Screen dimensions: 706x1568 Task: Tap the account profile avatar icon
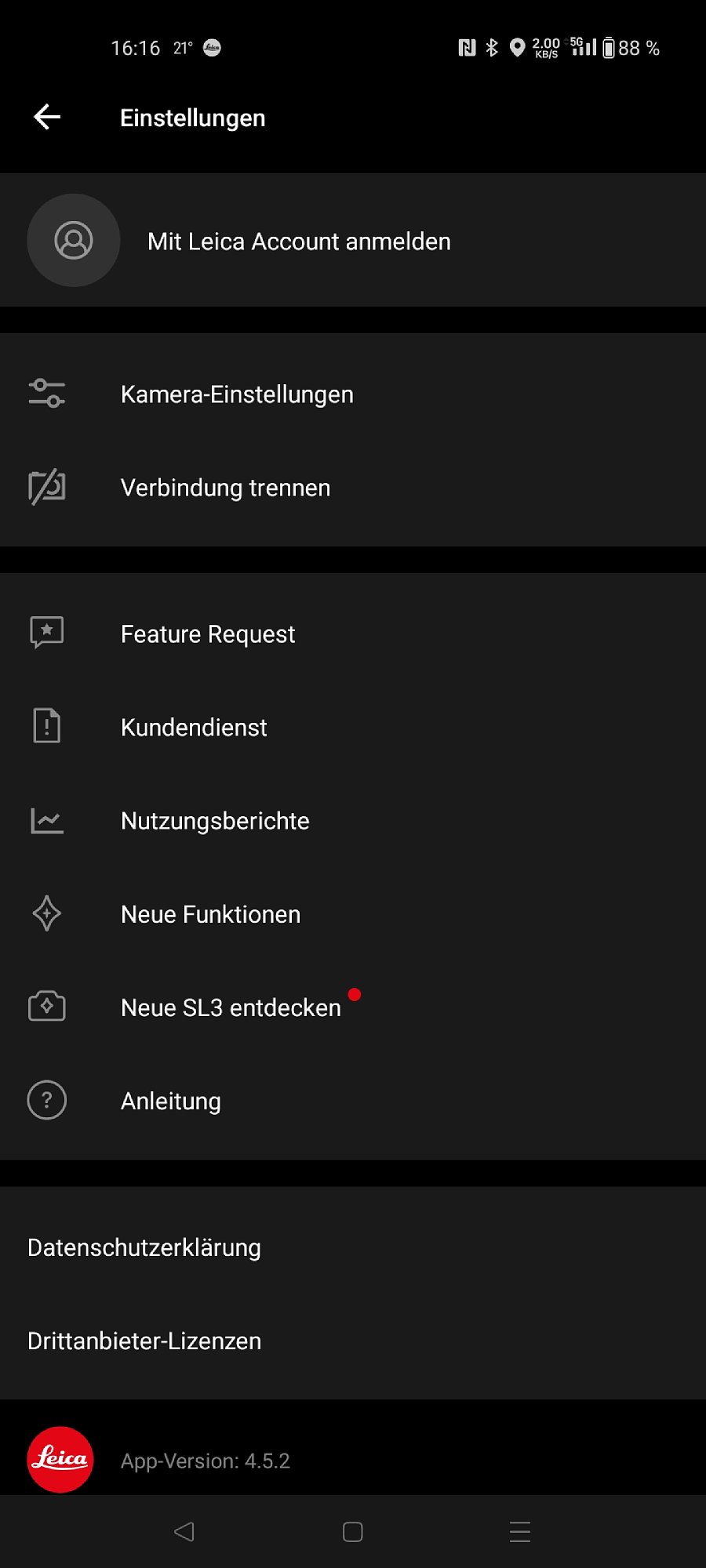coord(74,241)
